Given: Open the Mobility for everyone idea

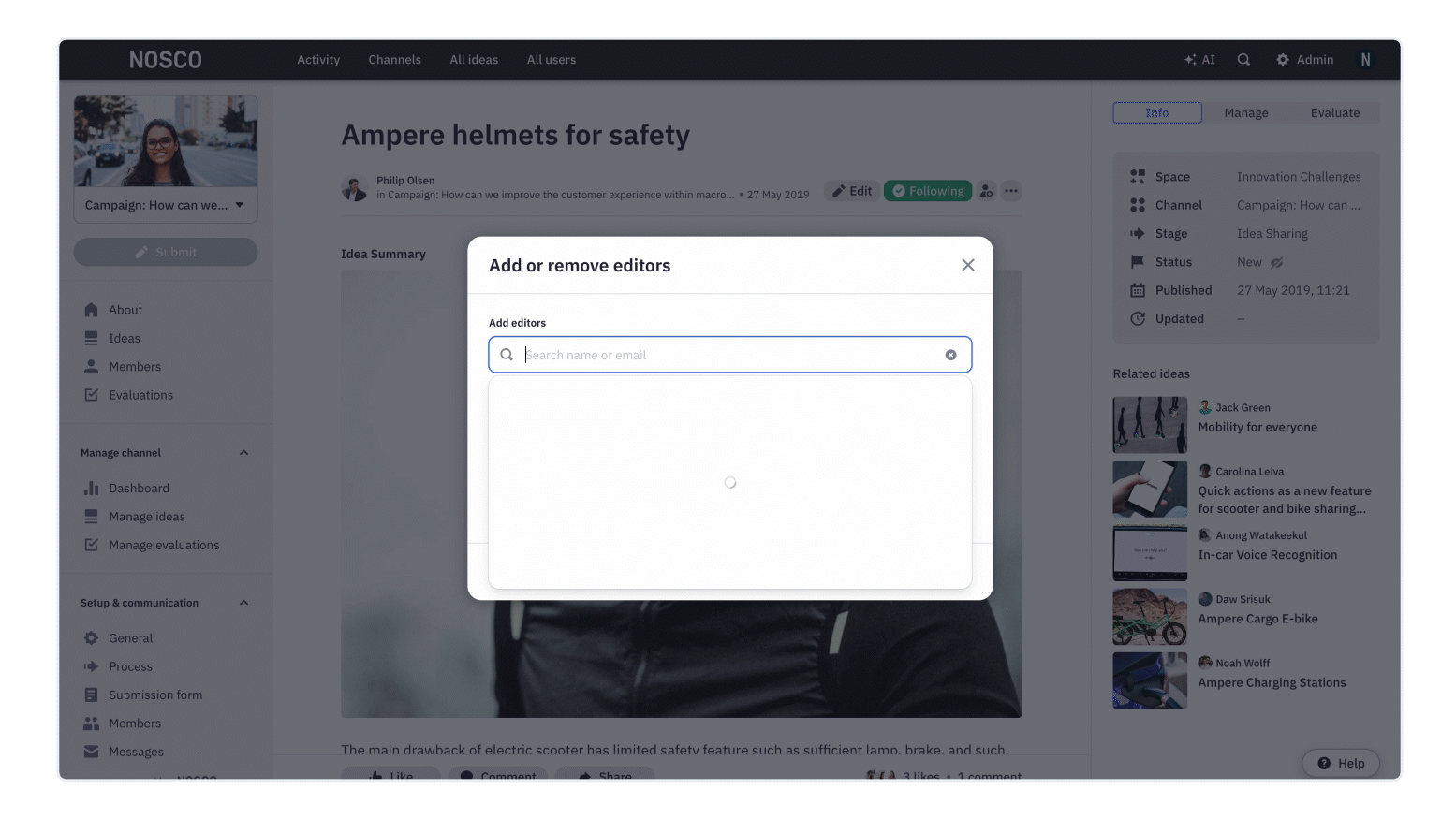Looking at the screenshot, I should point(1257,427).
